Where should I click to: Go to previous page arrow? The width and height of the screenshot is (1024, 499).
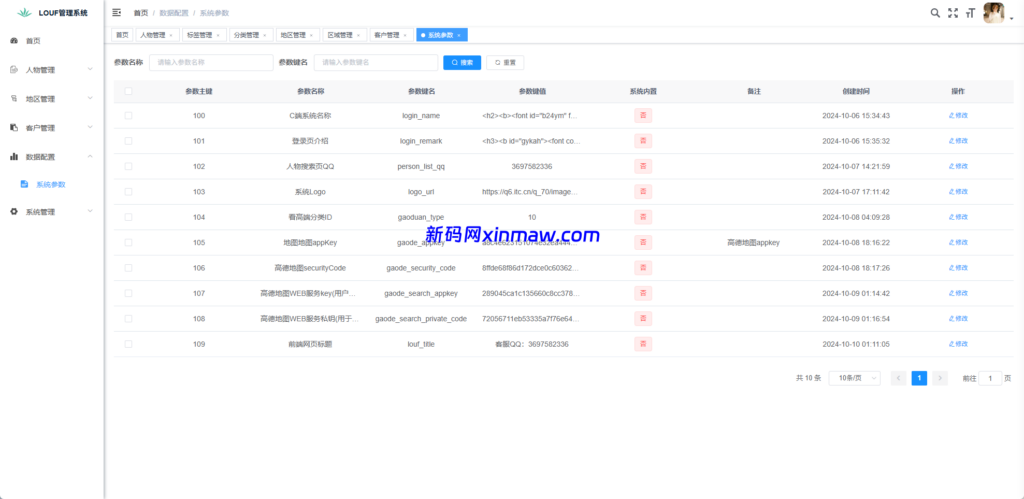(x=899, y=378)
